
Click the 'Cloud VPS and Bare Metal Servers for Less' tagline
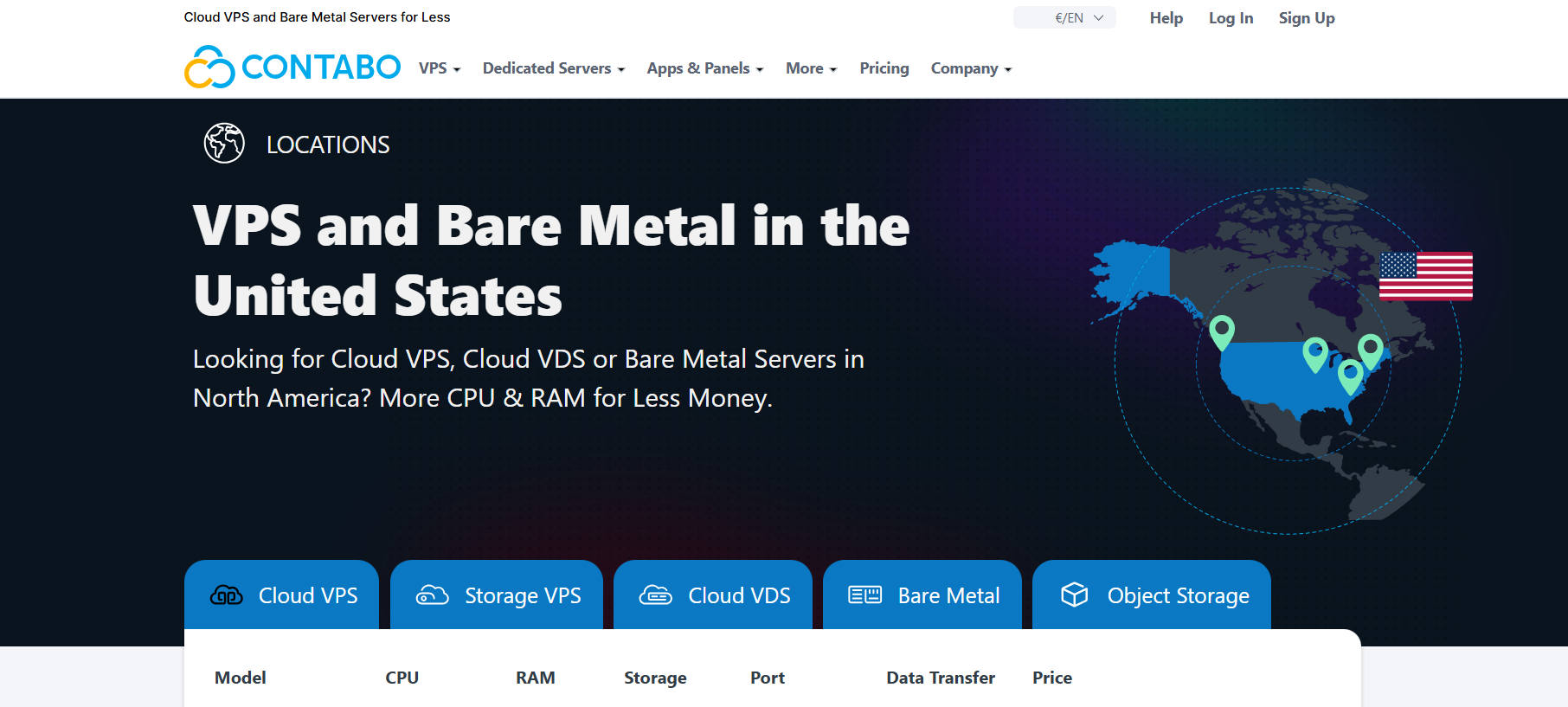[317, 17]
